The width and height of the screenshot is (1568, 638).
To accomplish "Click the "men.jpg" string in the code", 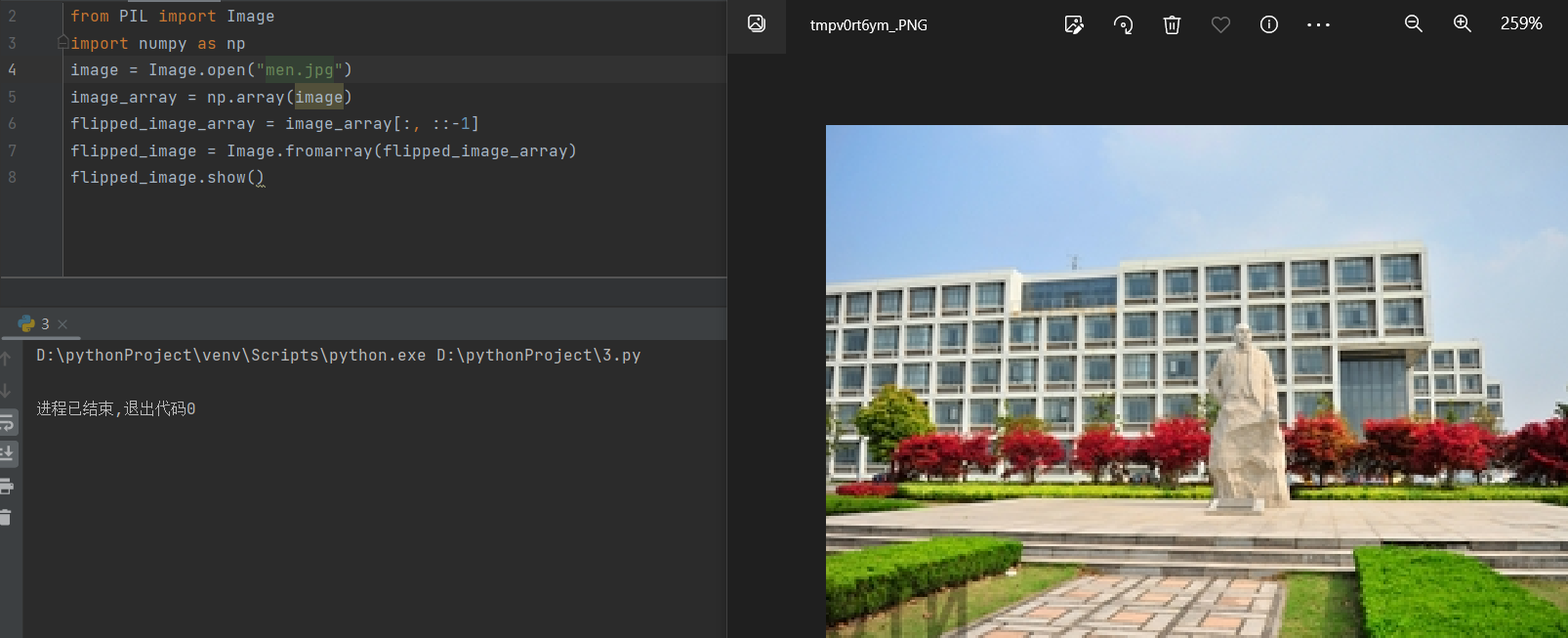I will pos(299,69).
